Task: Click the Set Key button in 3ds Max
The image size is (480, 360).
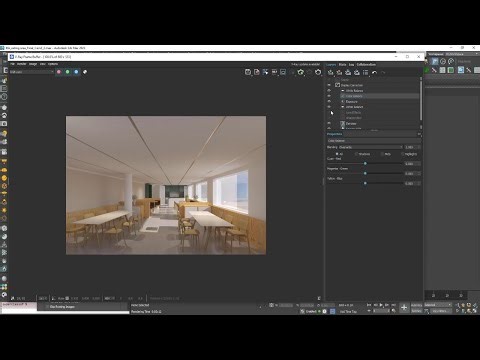Action: coord(416,311)
